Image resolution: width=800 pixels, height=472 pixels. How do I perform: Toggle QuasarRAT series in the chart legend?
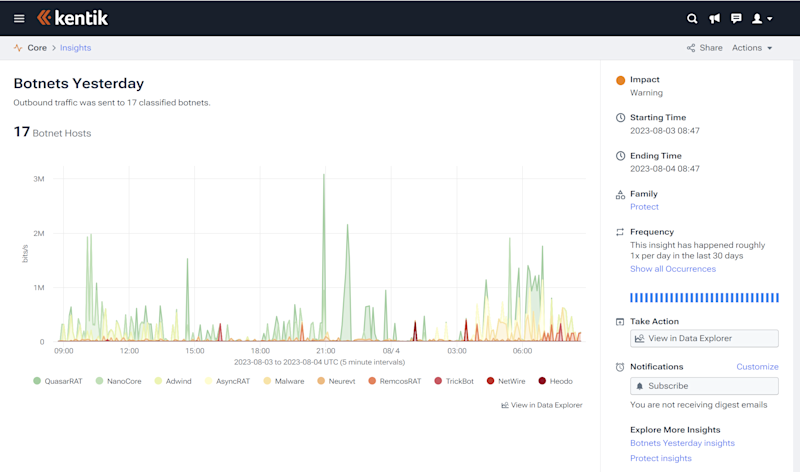point(58,381)
